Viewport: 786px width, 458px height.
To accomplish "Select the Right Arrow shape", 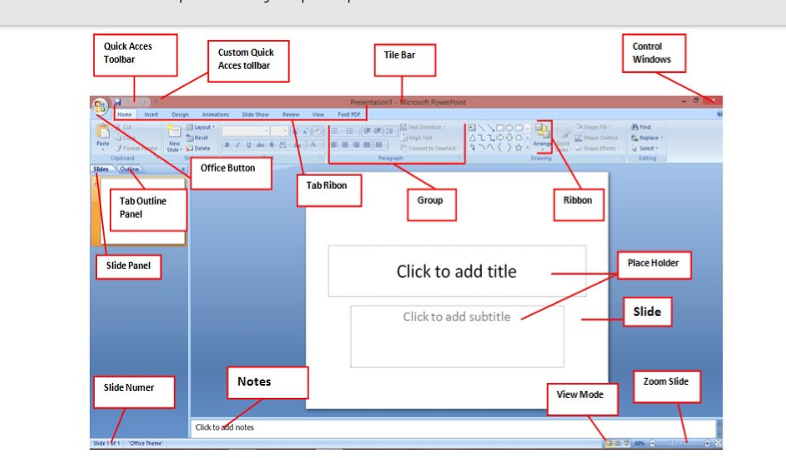I will (x=500, y=138).
